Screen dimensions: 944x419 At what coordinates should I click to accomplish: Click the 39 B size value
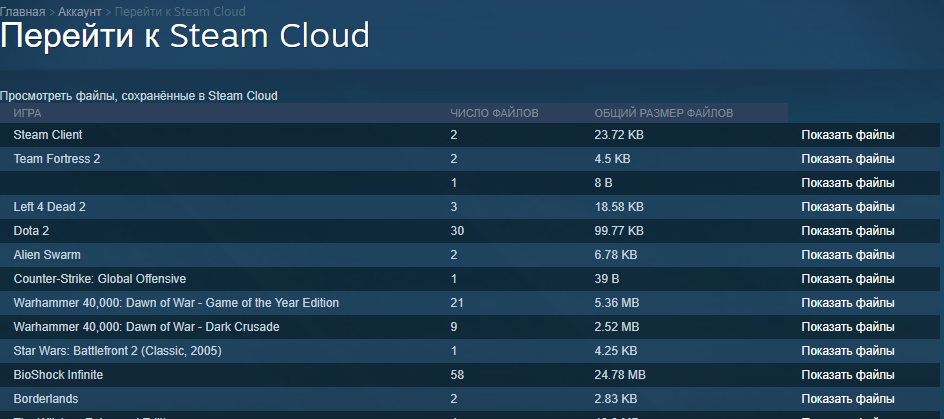click(607, 279)
